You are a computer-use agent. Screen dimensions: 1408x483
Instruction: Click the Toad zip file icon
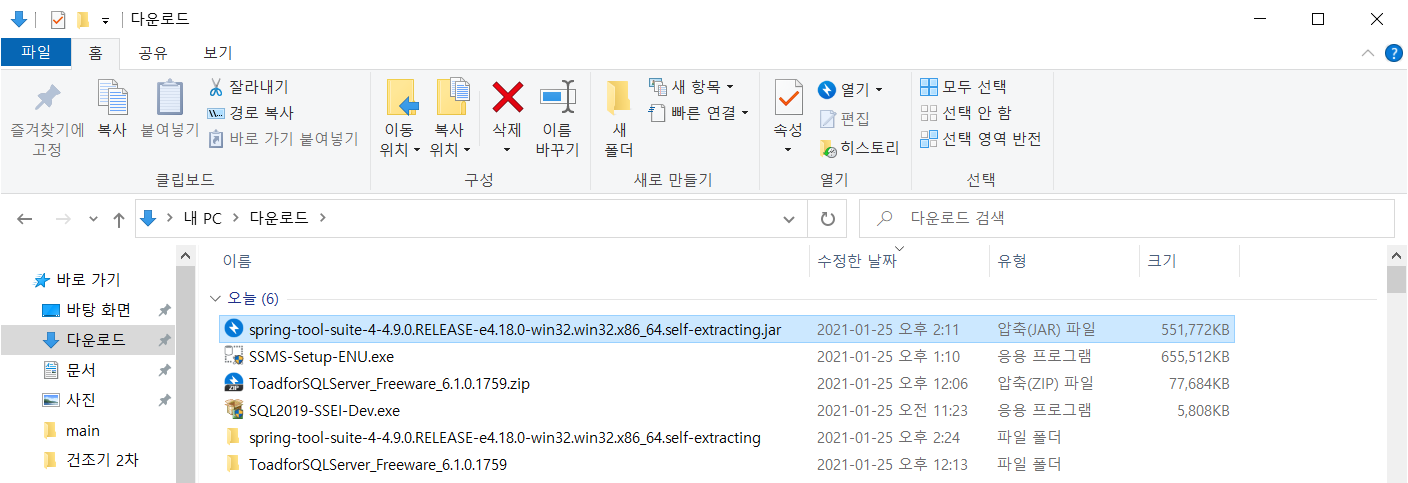pyautogui.click(x=234, y=383)
